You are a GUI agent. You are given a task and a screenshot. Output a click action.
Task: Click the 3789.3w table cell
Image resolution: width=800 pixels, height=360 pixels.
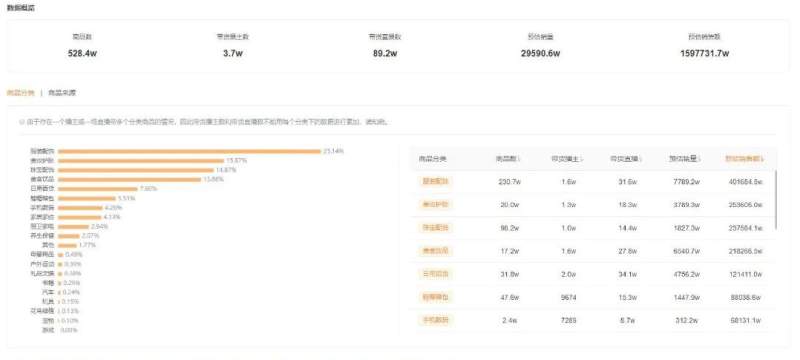point(686,204)
